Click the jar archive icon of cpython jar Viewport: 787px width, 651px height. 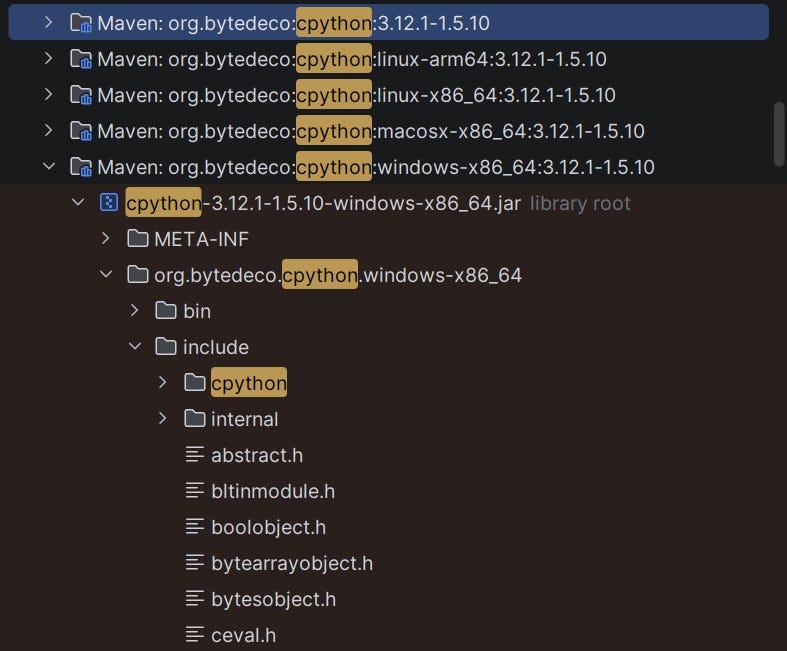pyautogui.click(x=109, y=203)
